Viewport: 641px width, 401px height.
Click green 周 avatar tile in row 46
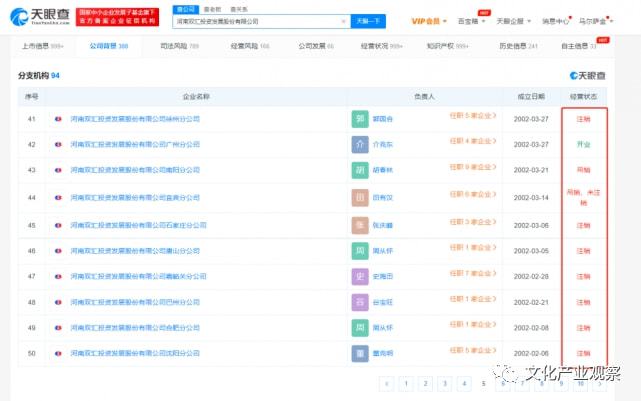pyautogui.click(x=360, y=251)
